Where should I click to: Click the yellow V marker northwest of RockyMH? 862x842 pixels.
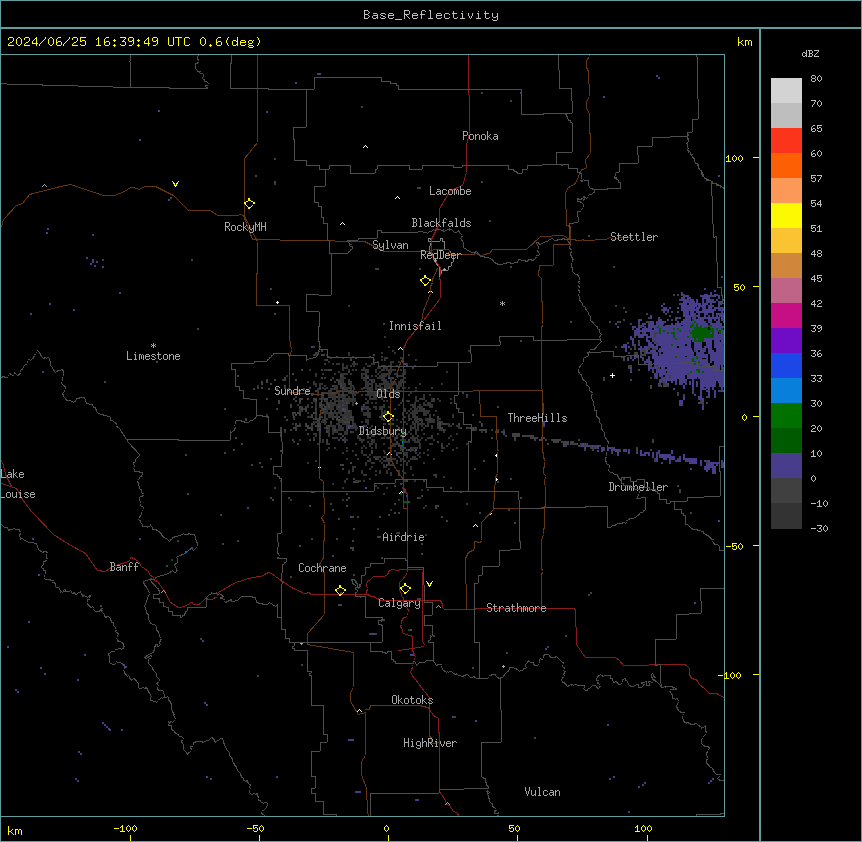pyautogui.click(x=175, y=184)
